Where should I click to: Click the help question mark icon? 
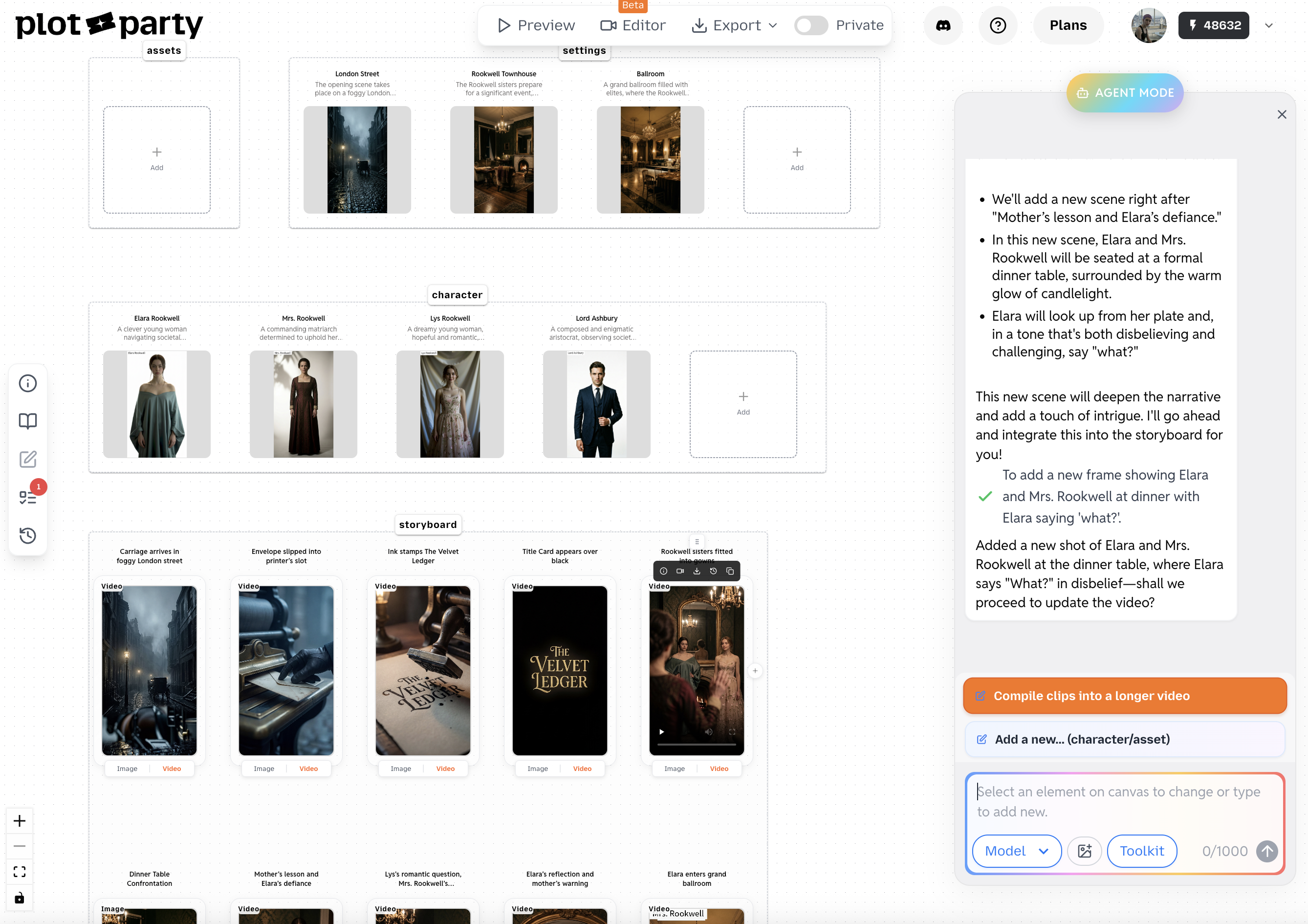click(998, 25)
